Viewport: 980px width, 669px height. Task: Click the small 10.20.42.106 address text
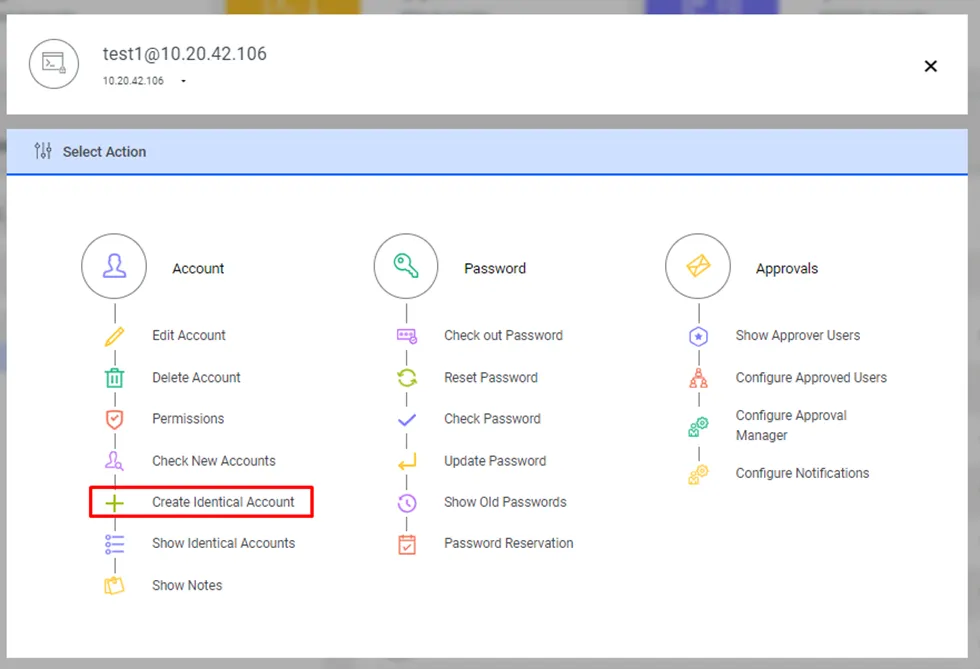click(x=133, y=81)
